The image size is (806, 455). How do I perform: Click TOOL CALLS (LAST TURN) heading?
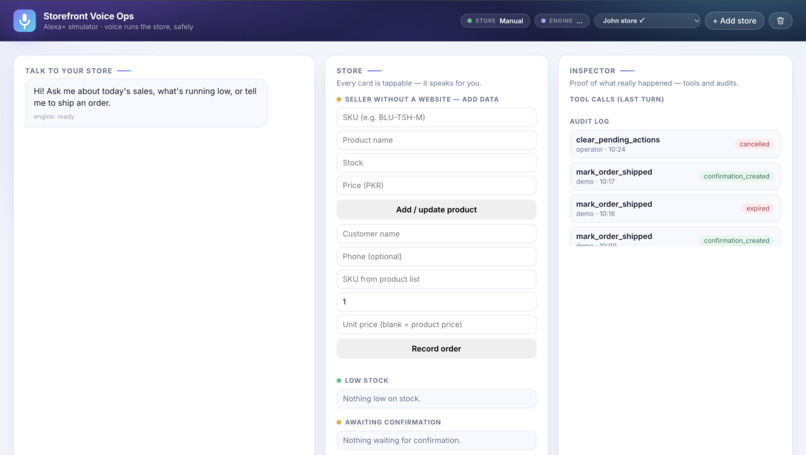click(x=616, y=99)
